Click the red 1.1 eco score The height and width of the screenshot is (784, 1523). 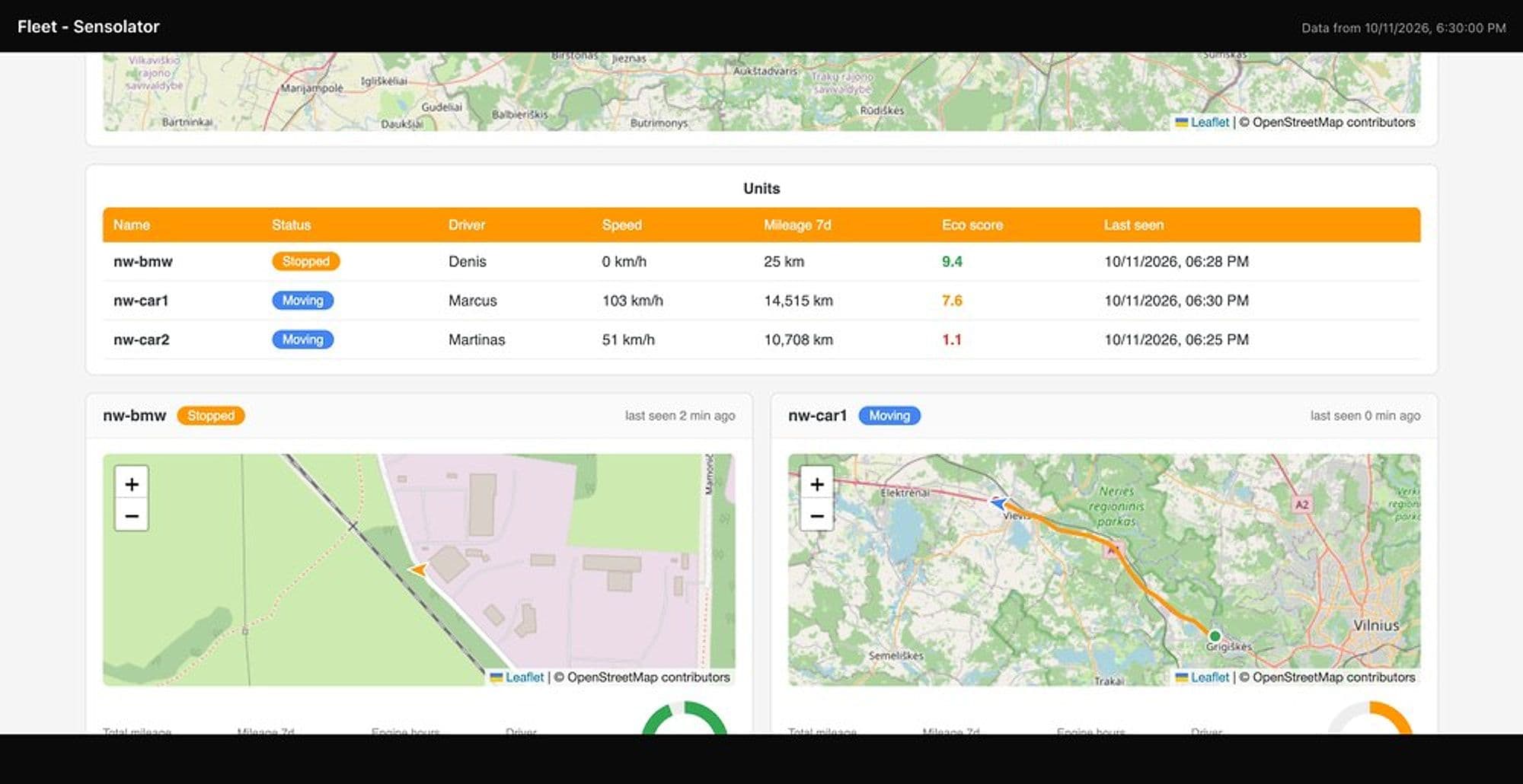[x=952, y=340]
